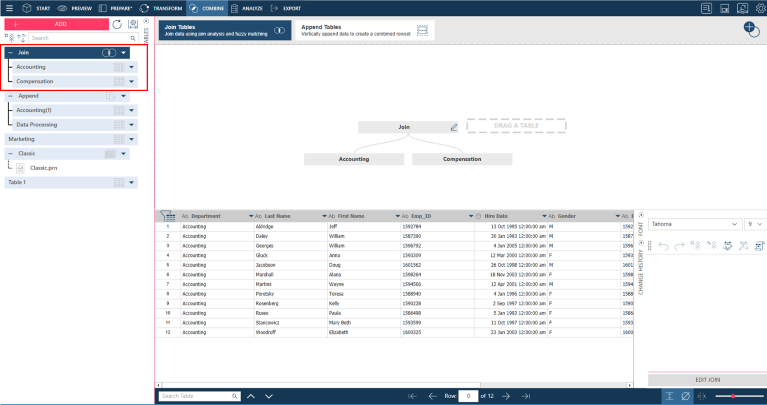Click the Join Tables option card
The image size is (767, 405).
(x=225, y=30)
